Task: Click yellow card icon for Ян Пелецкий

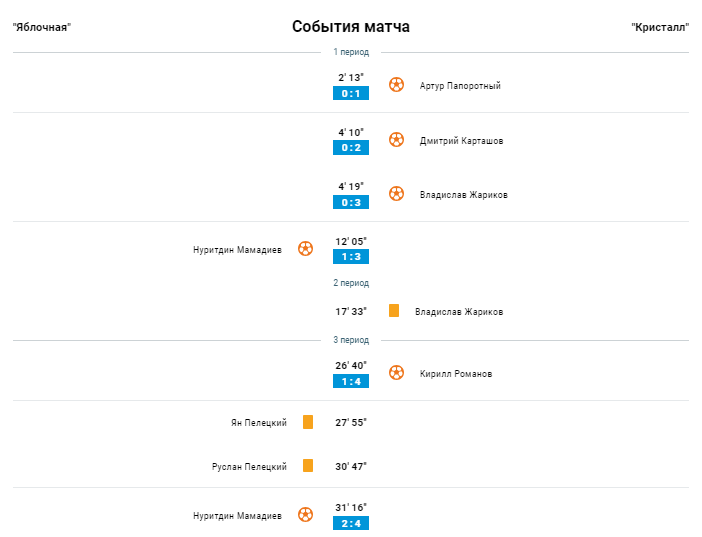Action: pos(308,422)
